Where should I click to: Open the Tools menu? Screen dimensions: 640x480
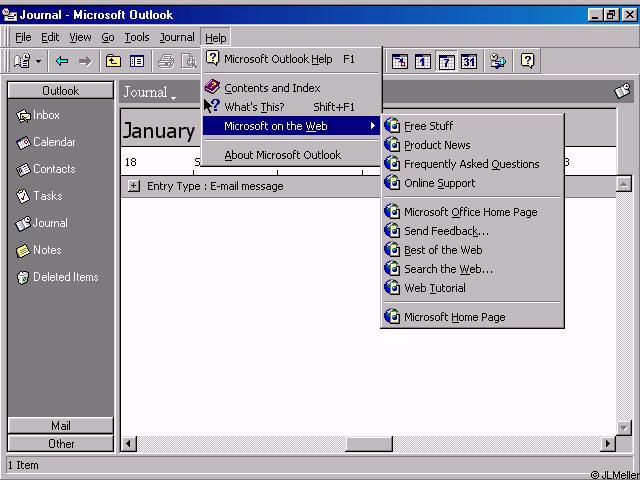[x=137, y=38]
